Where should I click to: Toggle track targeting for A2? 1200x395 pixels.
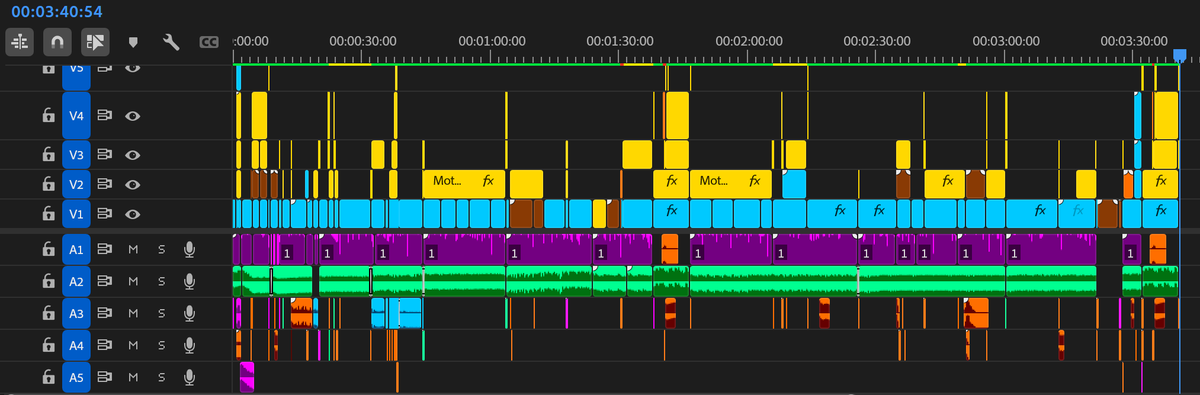point(76,282)
